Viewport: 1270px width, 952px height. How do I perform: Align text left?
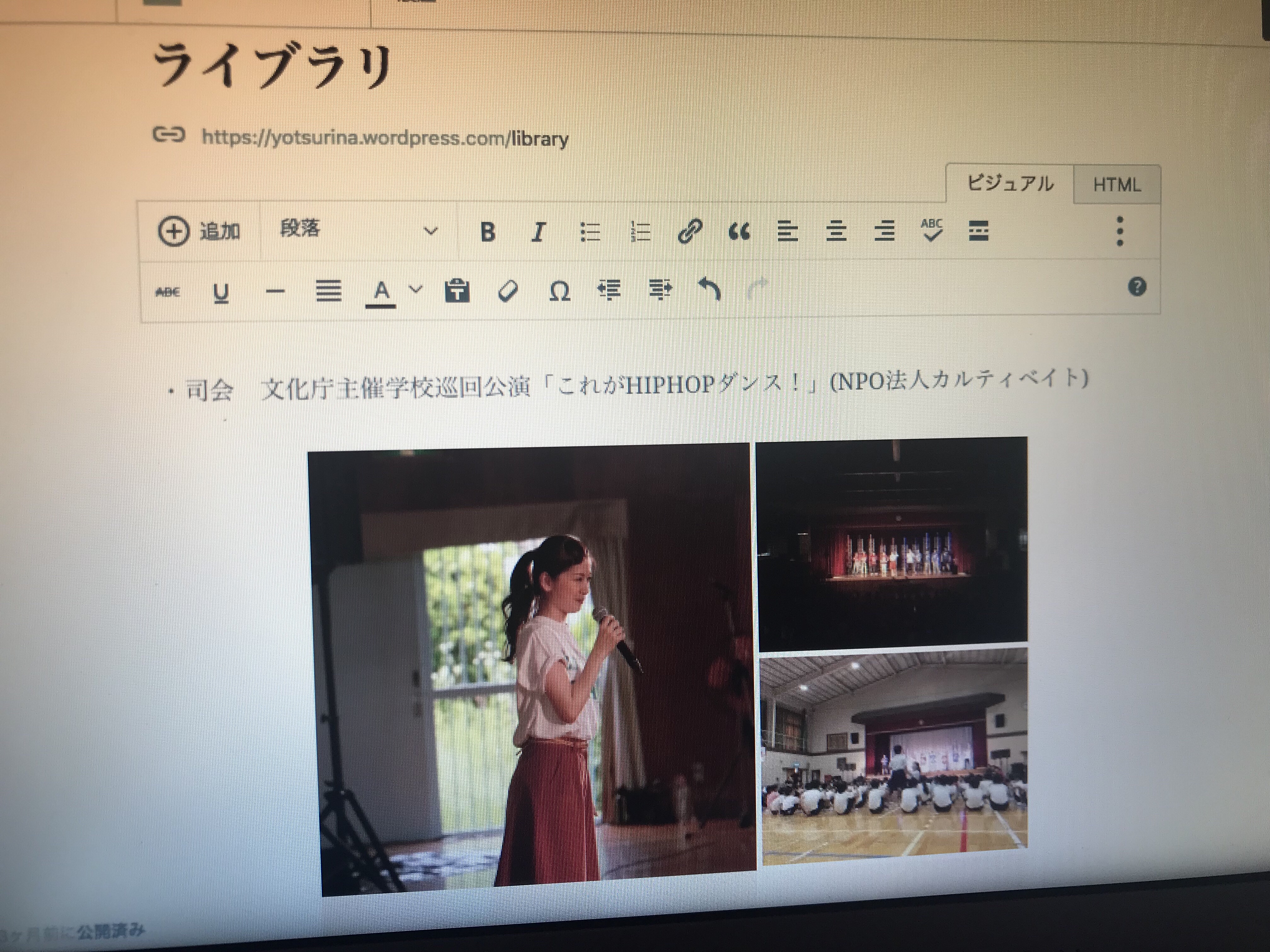point(787,231)
